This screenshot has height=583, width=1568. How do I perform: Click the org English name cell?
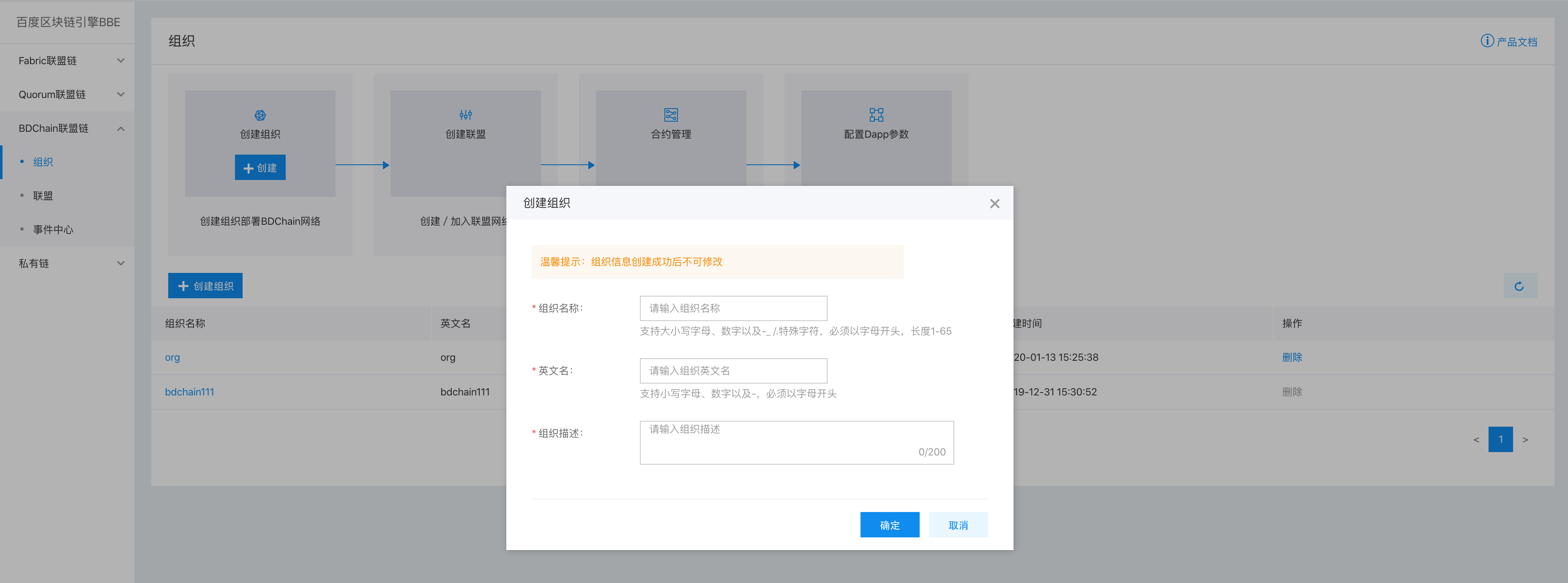pyautogui.click(x=448, y=357)
